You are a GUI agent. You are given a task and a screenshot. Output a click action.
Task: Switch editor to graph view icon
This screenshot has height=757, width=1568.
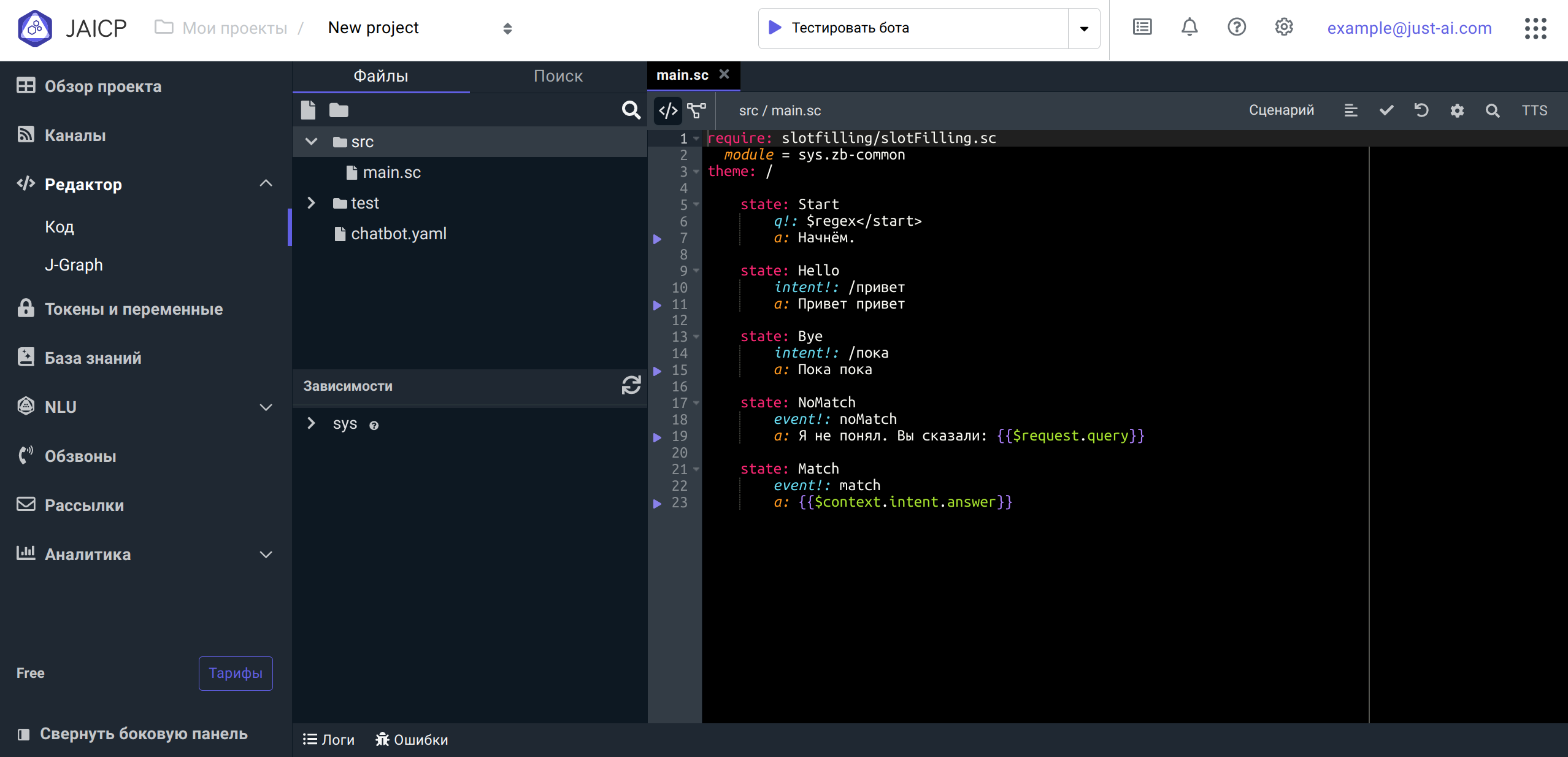(697, 110)
